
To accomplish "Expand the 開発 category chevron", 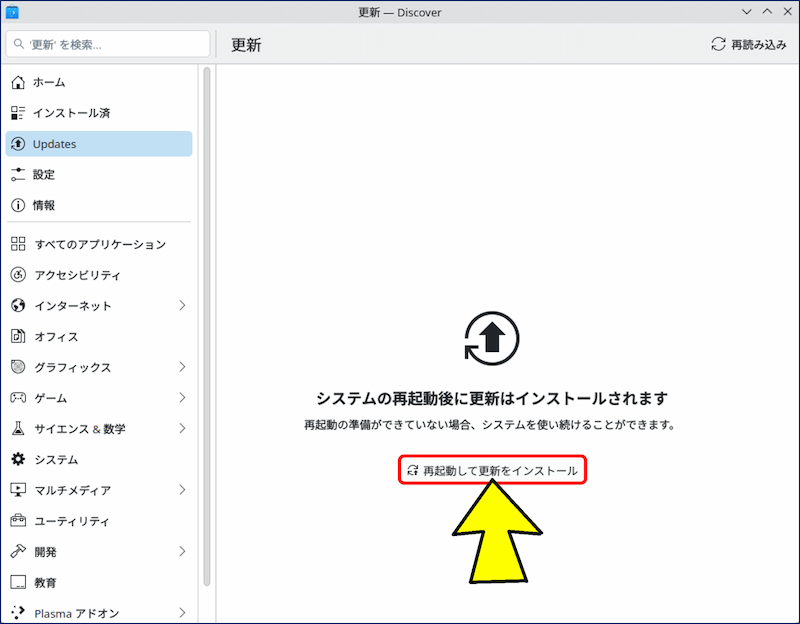I will 182,551.
